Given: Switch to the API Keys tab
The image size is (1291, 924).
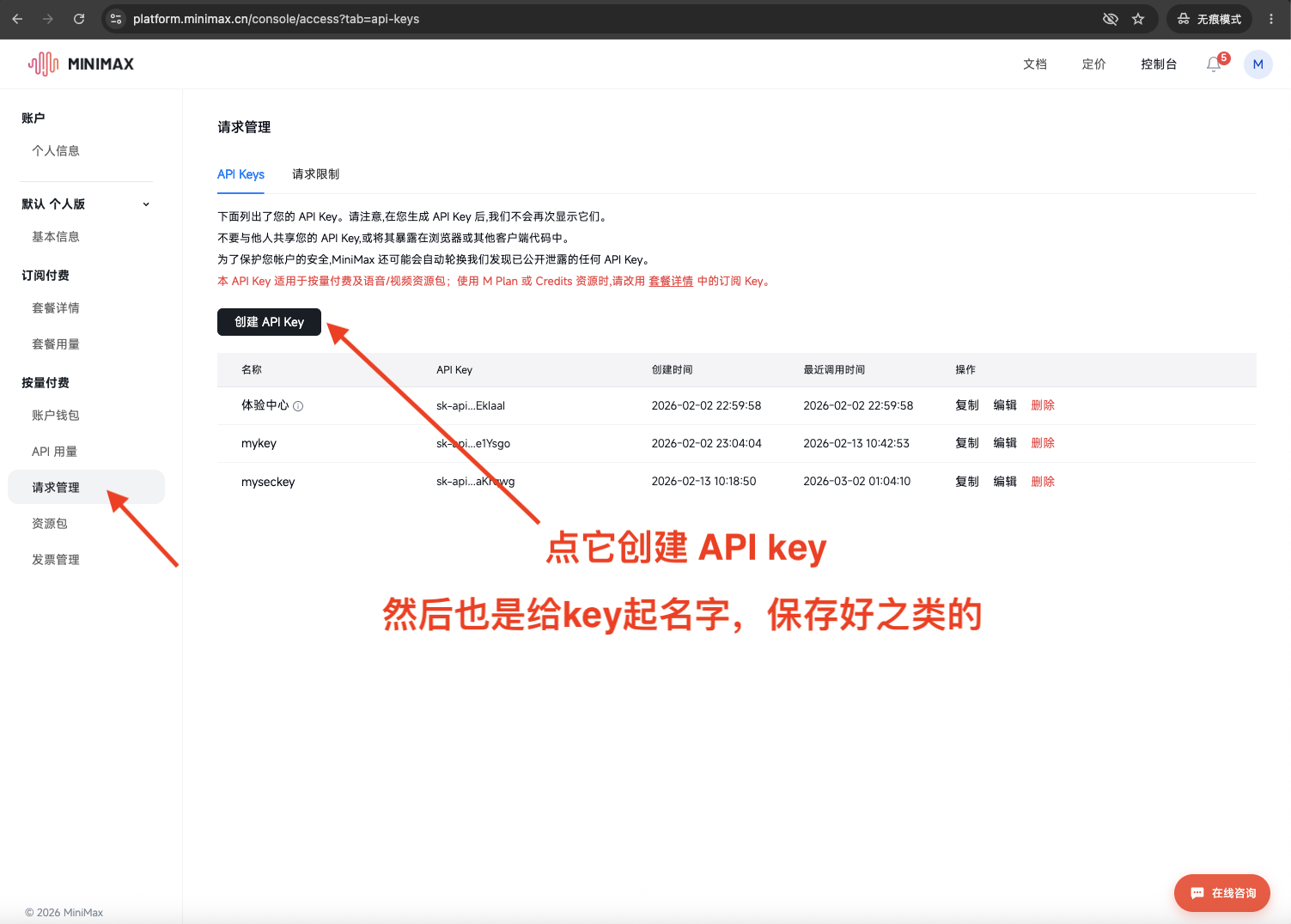Looking at the screenshot, I should pyautogui.click(x=241, y=174).
